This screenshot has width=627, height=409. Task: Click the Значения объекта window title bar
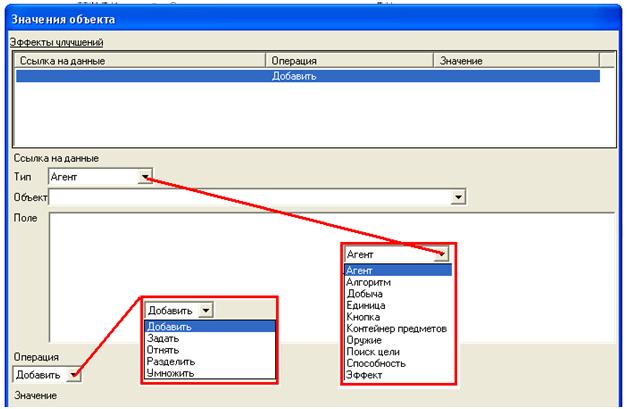pos(313,19)
